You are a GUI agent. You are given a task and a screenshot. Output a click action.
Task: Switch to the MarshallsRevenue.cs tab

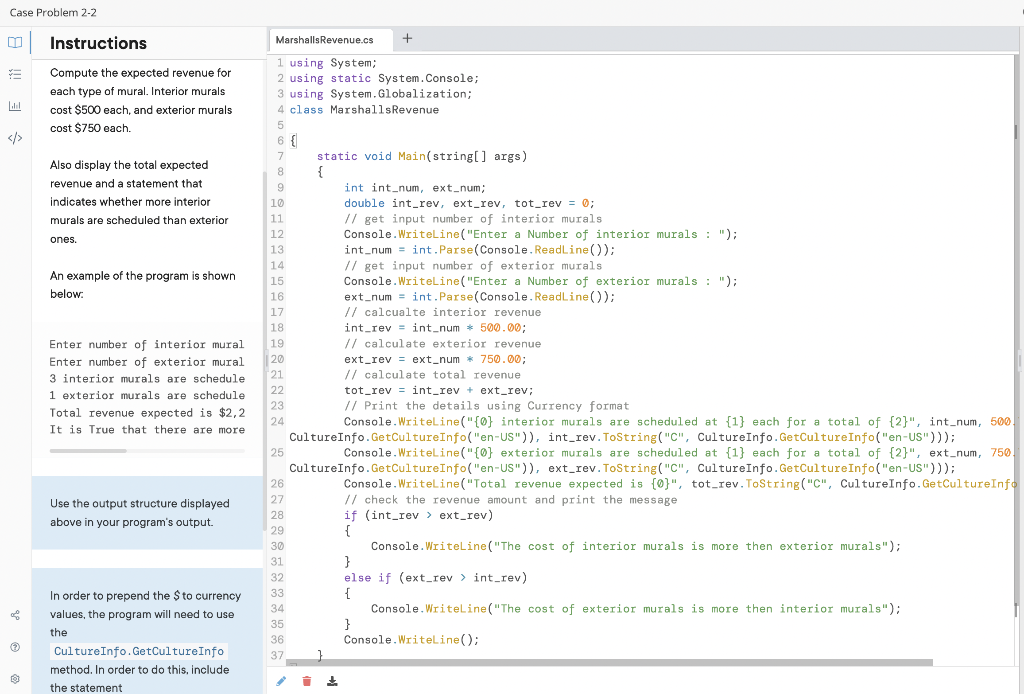point(324,39)
